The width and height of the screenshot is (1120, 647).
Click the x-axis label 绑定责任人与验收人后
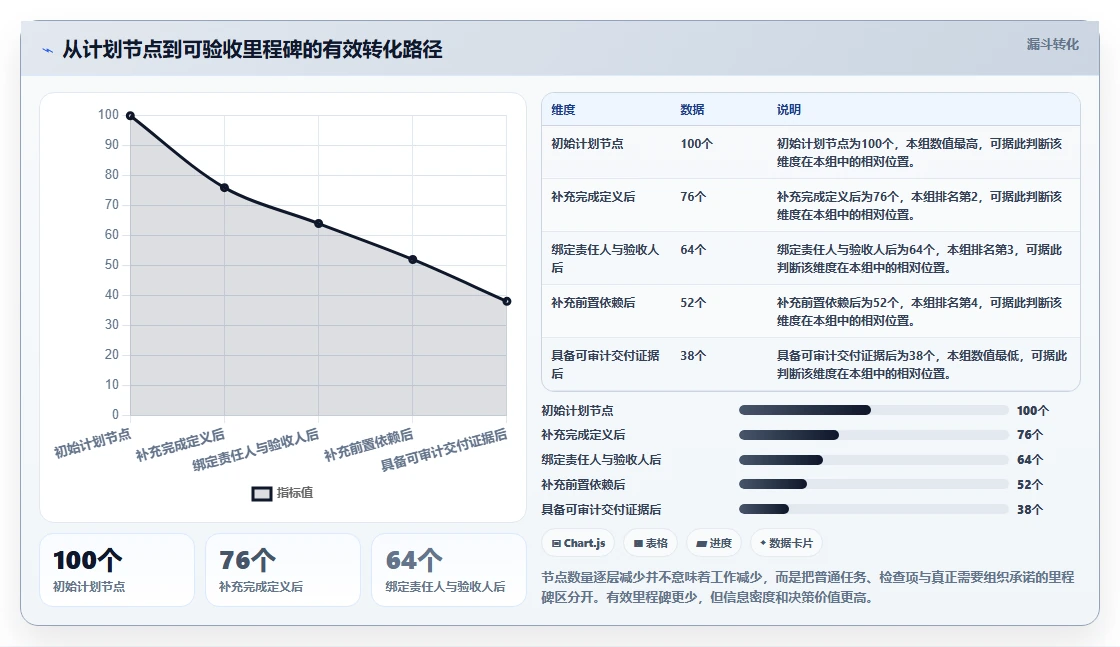click(256, 450)
